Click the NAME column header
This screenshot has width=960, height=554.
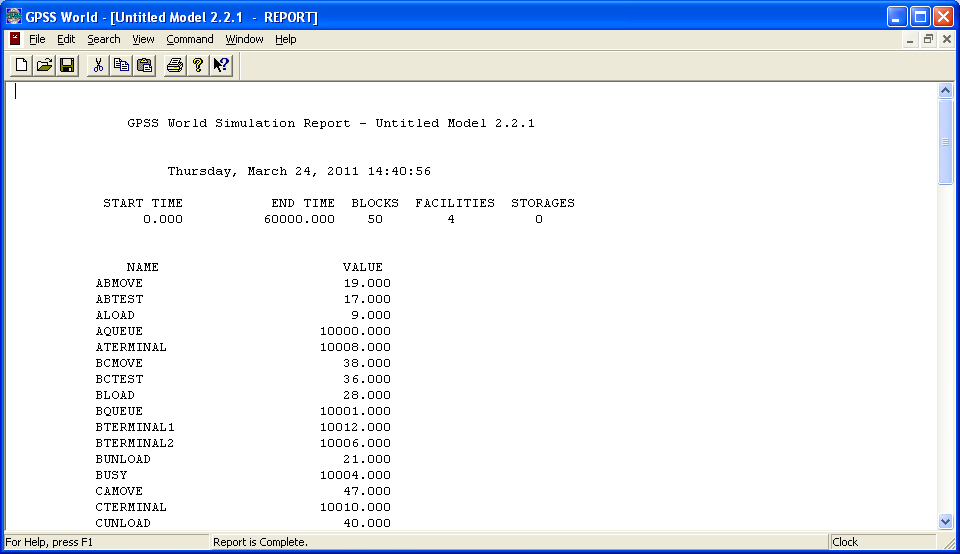click(x=143, y=267)
